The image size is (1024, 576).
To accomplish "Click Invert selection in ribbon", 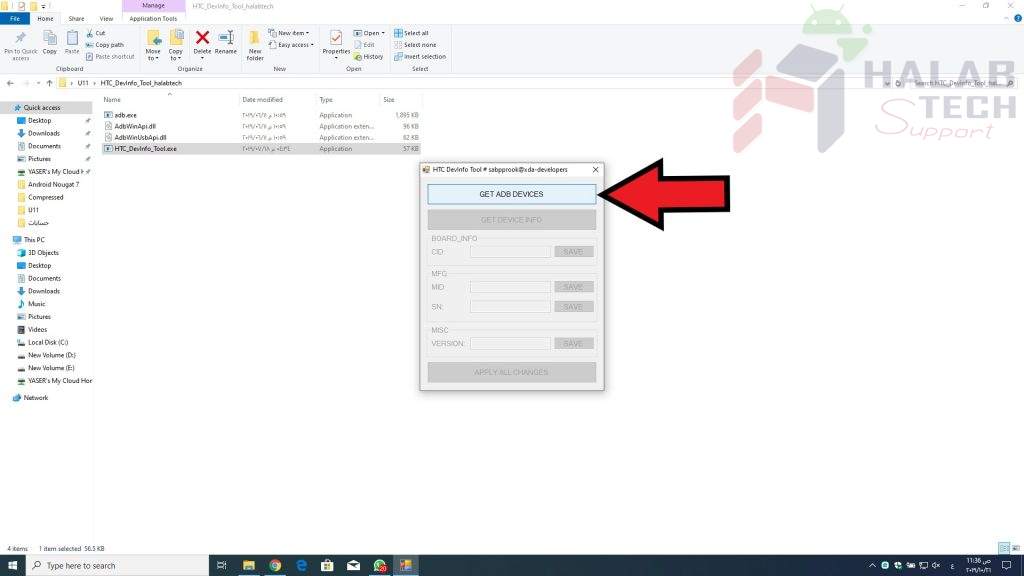I will (x=420, y=57).
